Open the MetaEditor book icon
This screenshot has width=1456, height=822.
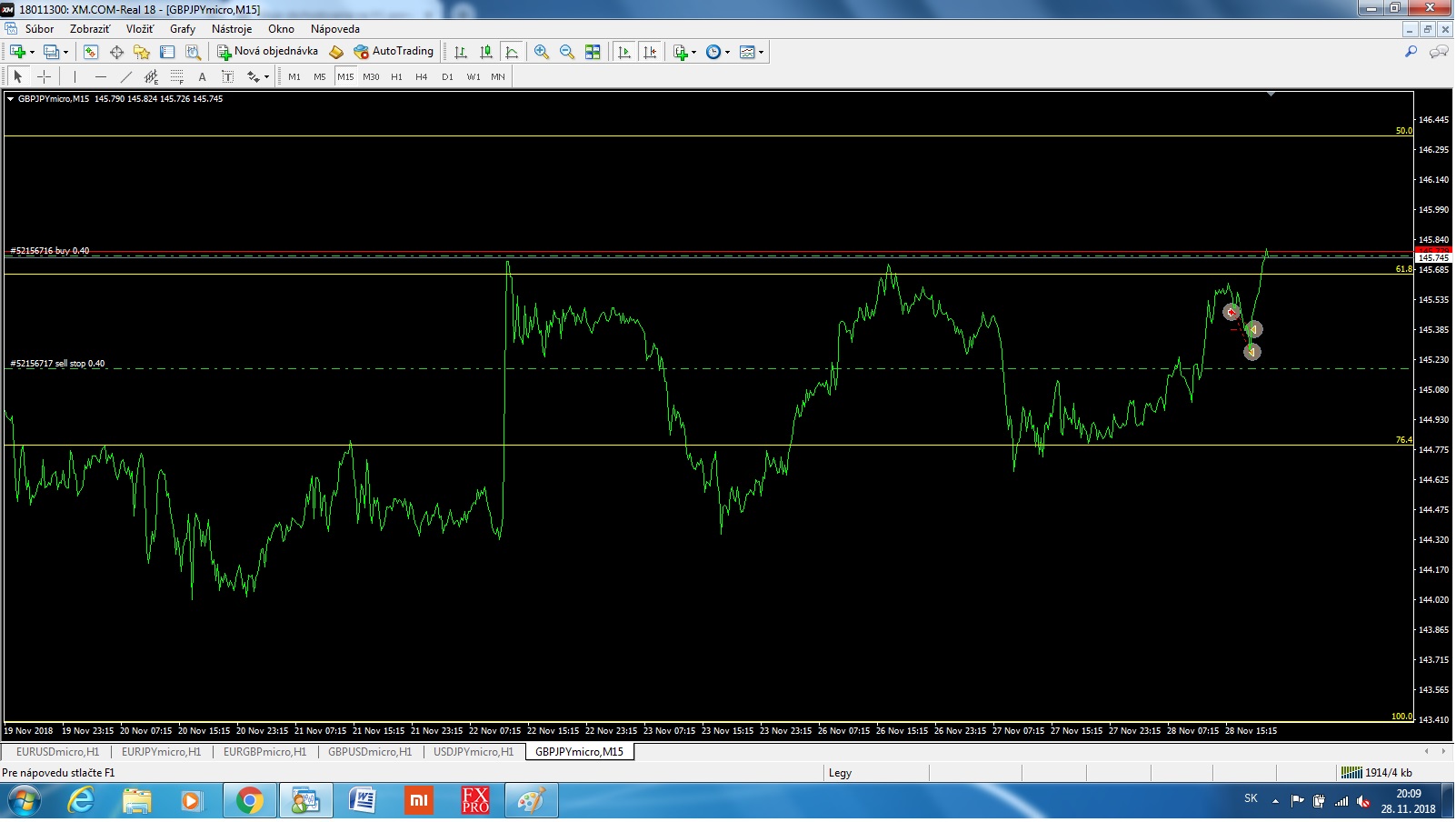(x=336, y=52)
